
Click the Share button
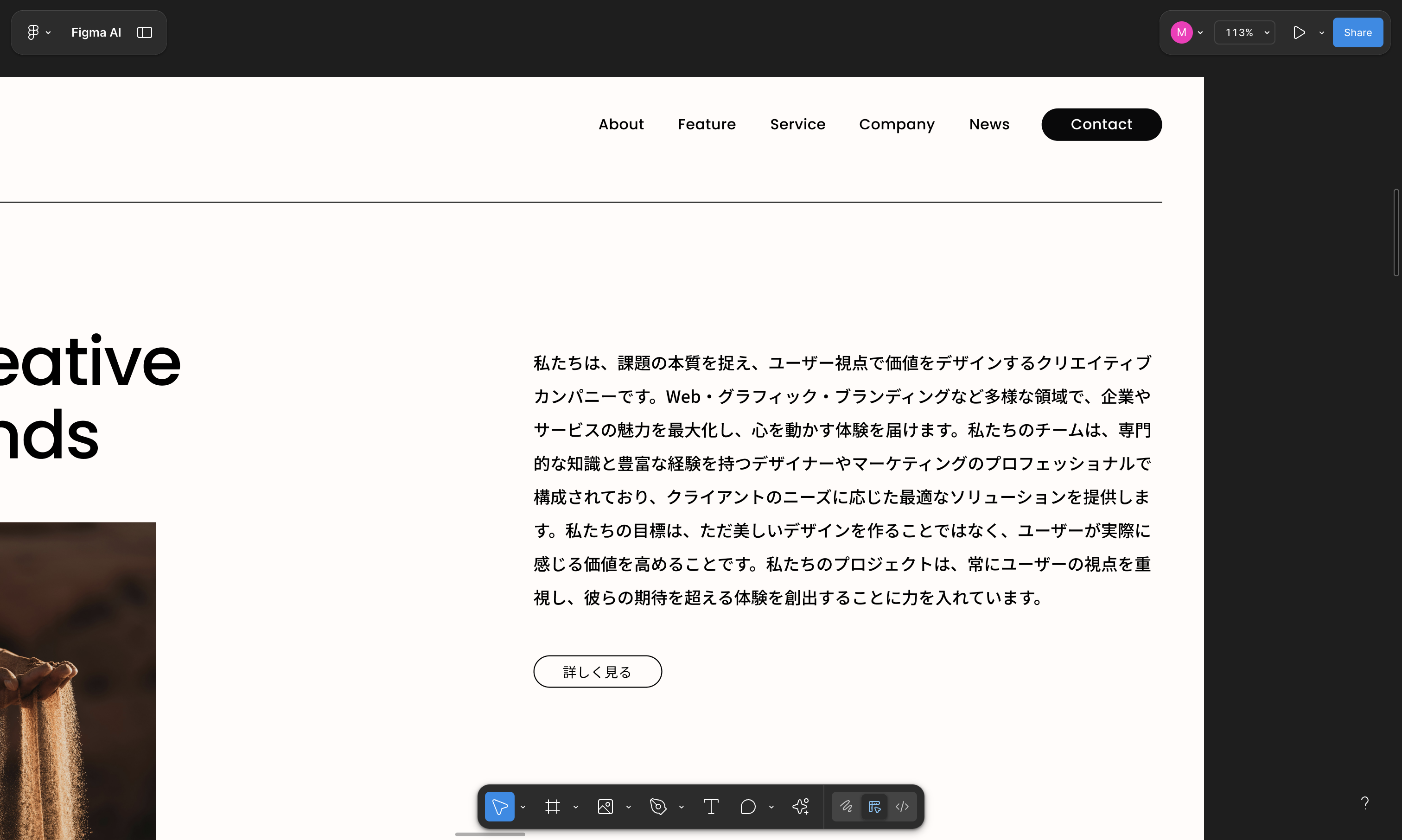point(1357,32)
